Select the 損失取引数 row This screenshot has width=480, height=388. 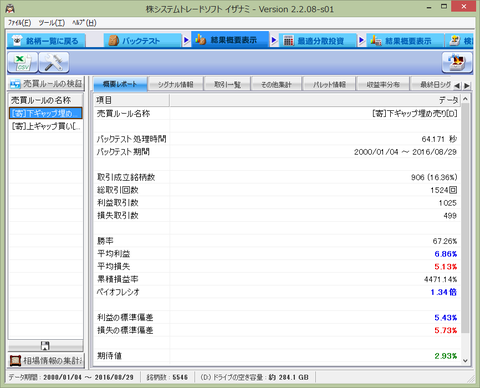point(277,216)
